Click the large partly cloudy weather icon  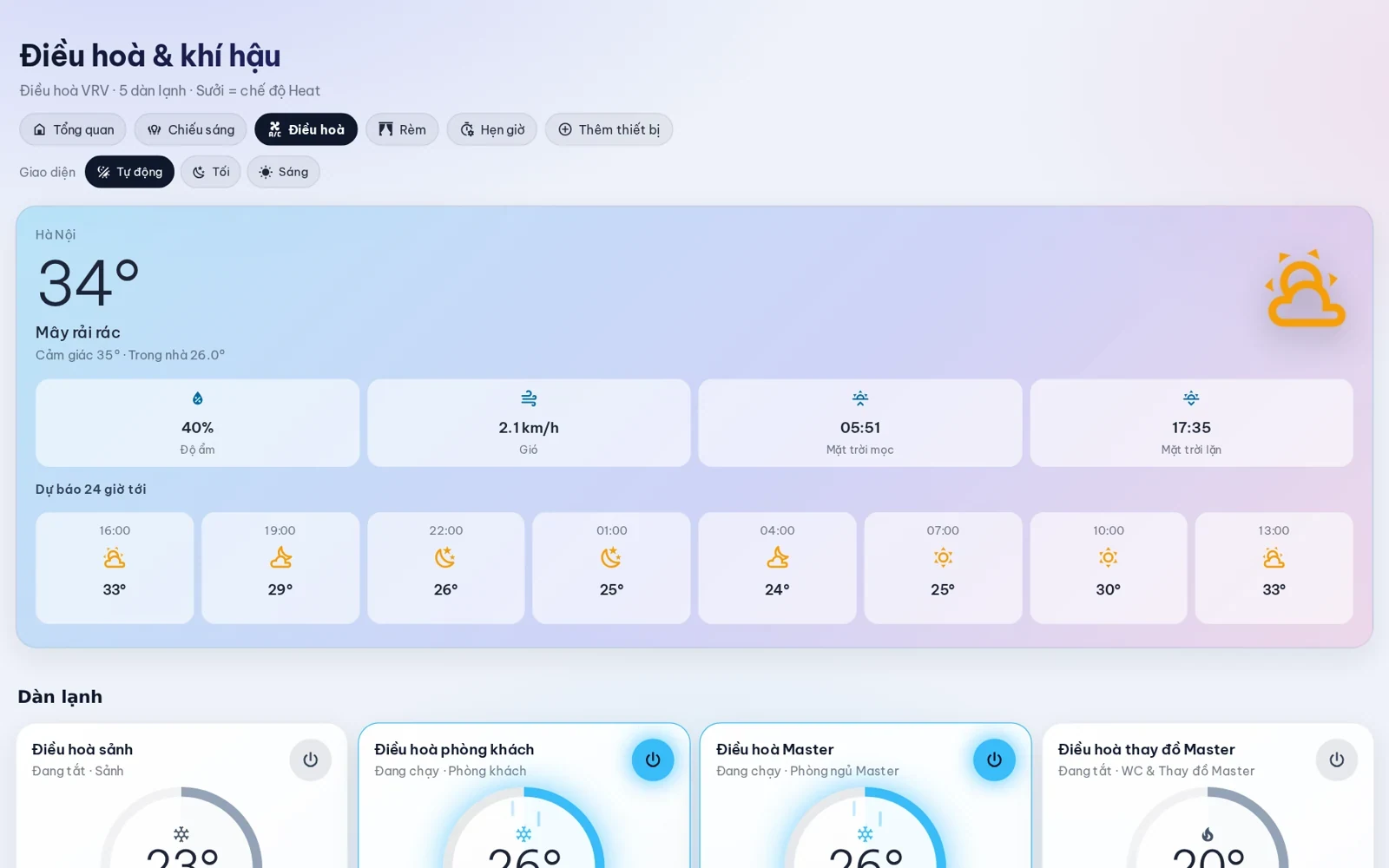[x=1306, y=288]
